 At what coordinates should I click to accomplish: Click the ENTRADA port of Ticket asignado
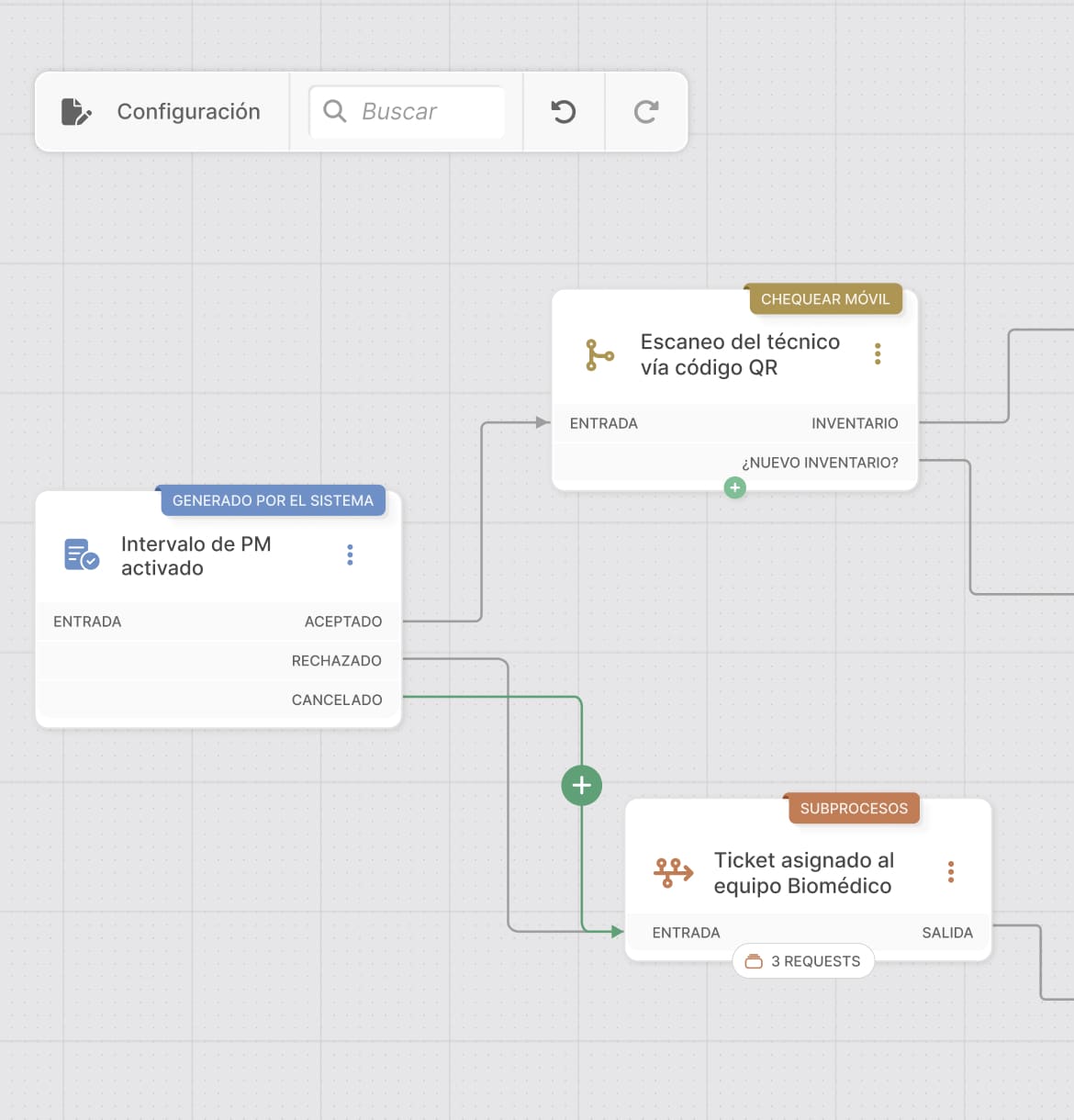click(686, 933)
